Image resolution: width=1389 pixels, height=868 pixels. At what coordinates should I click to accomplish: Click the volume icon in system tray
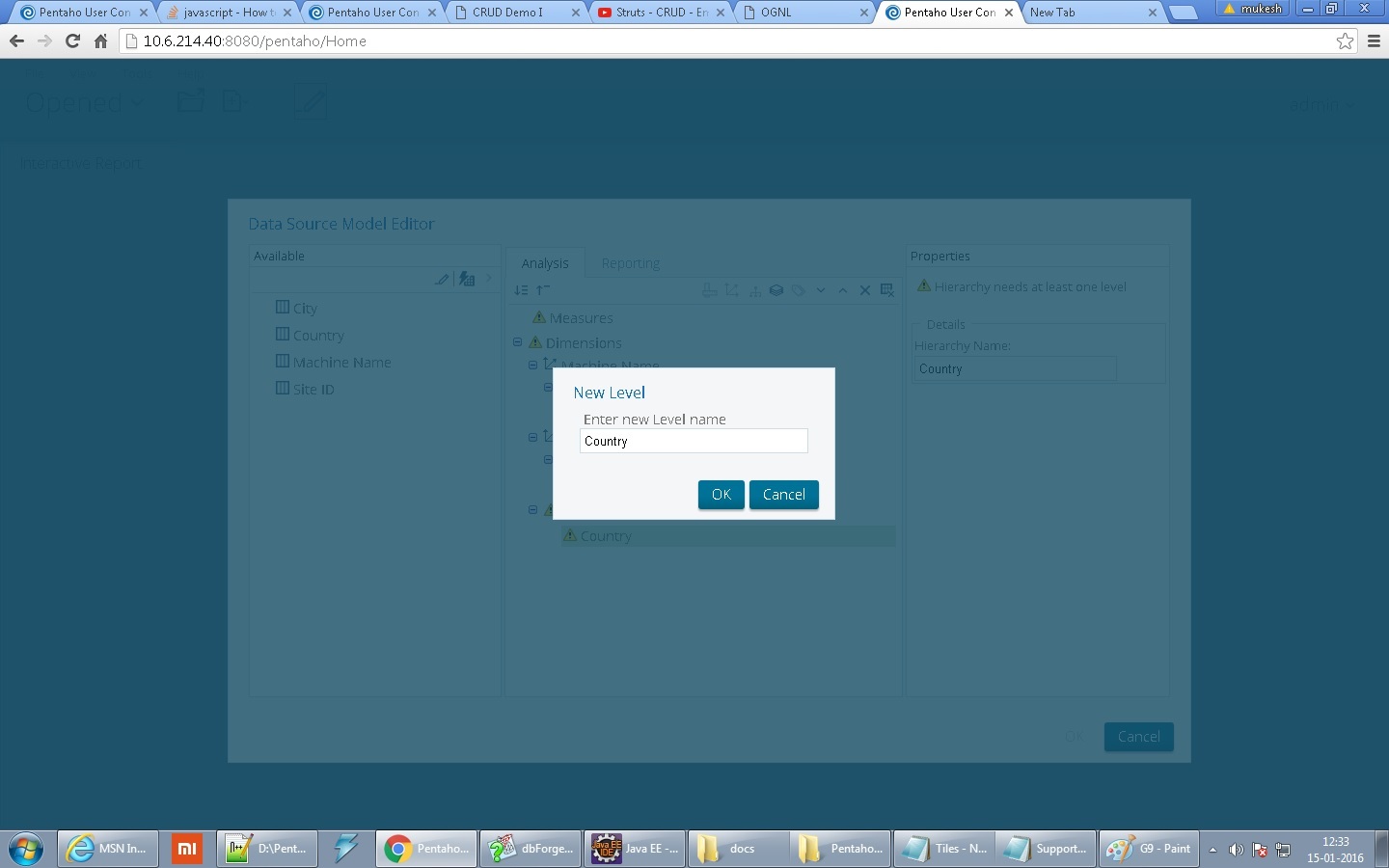point(1236,850)
